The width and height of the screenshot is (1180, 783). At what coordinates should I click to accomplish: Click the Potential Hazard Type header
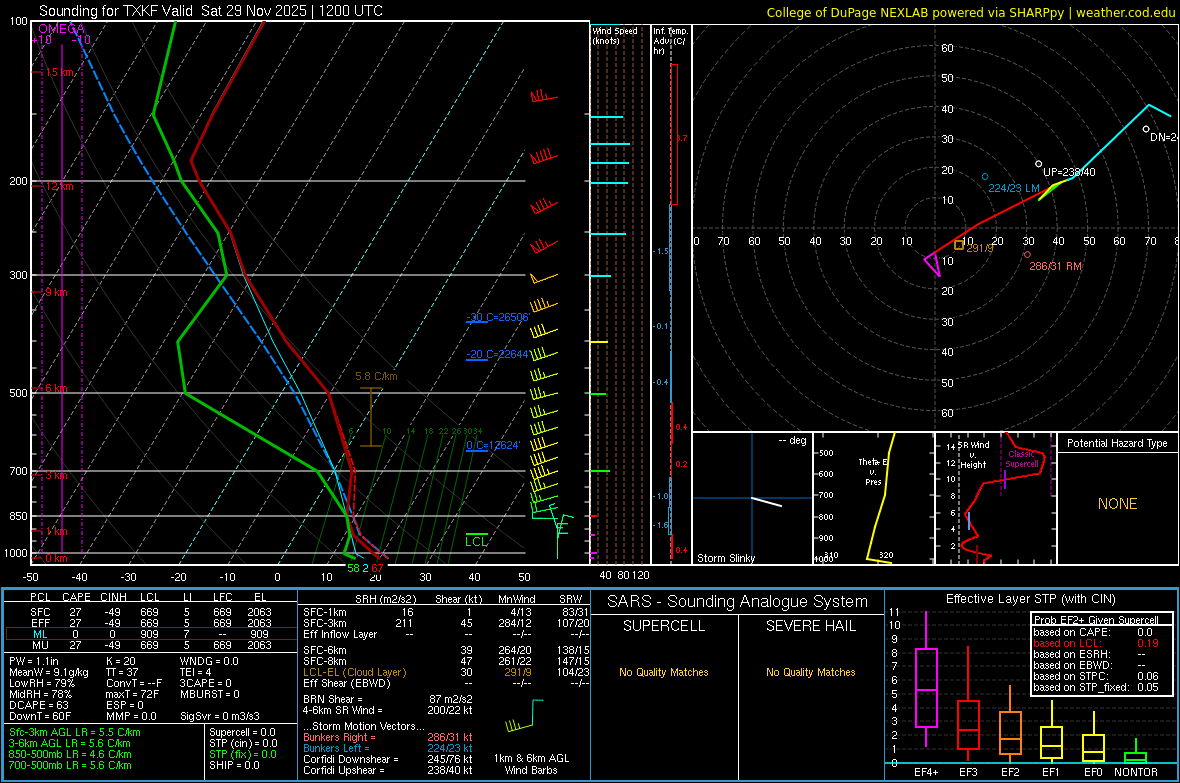point(1117,443)
